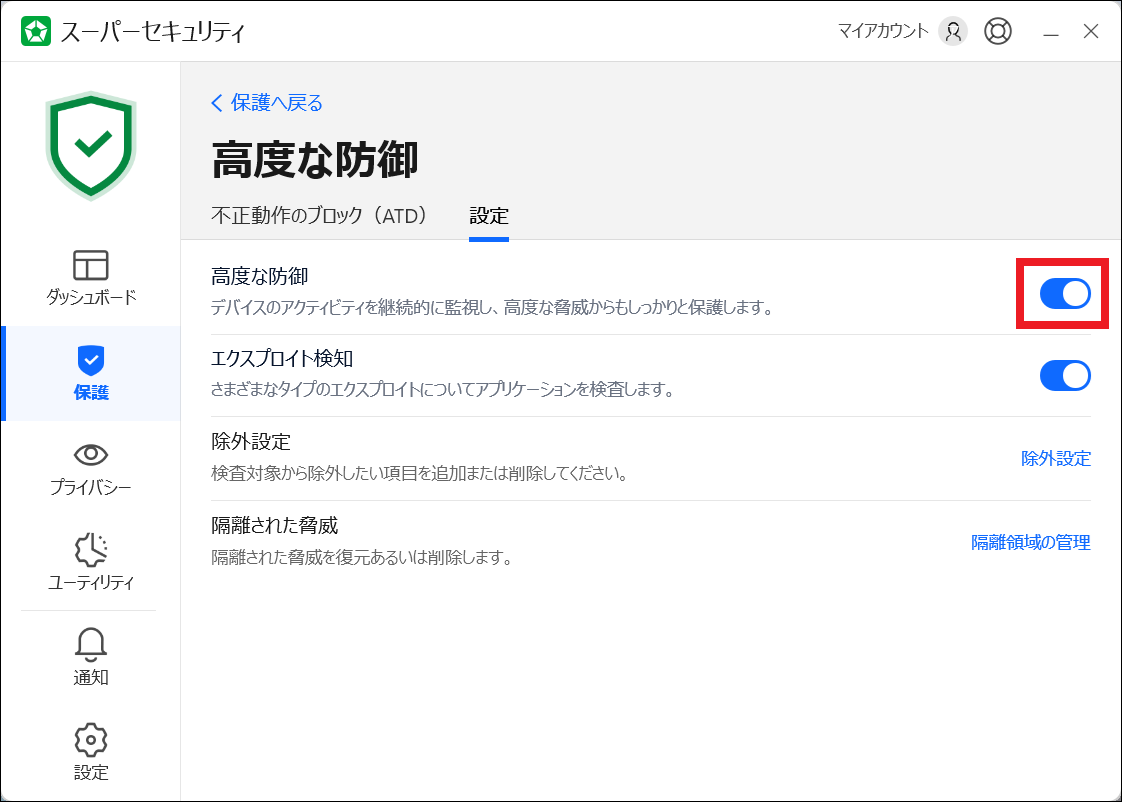Click the マイアカウント profile avatar icon
Image resolution: width=1122 pixels, height=802 pixels.
pos(953,32)
